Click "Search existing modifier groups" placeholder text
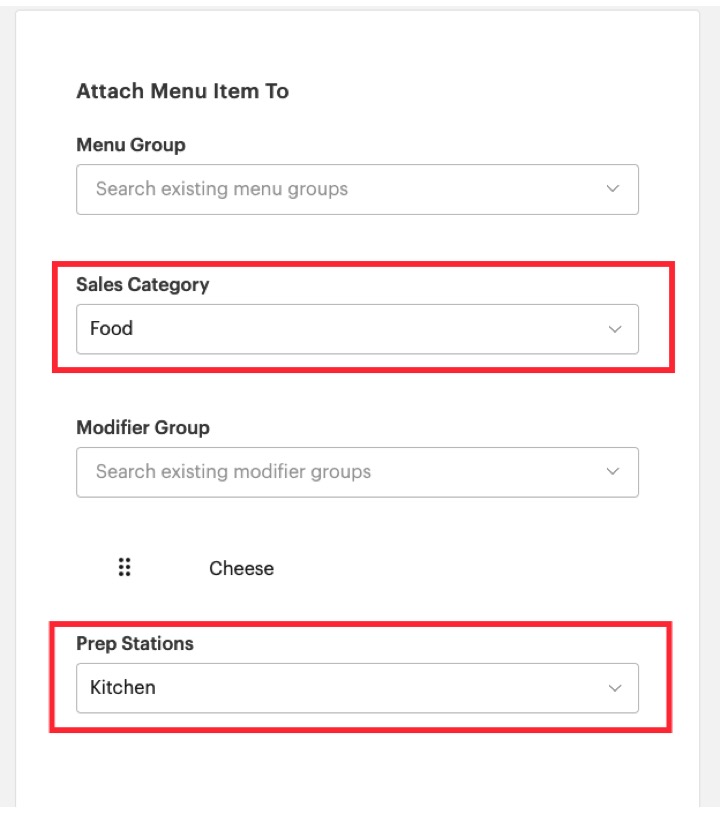 coord(233,472)
